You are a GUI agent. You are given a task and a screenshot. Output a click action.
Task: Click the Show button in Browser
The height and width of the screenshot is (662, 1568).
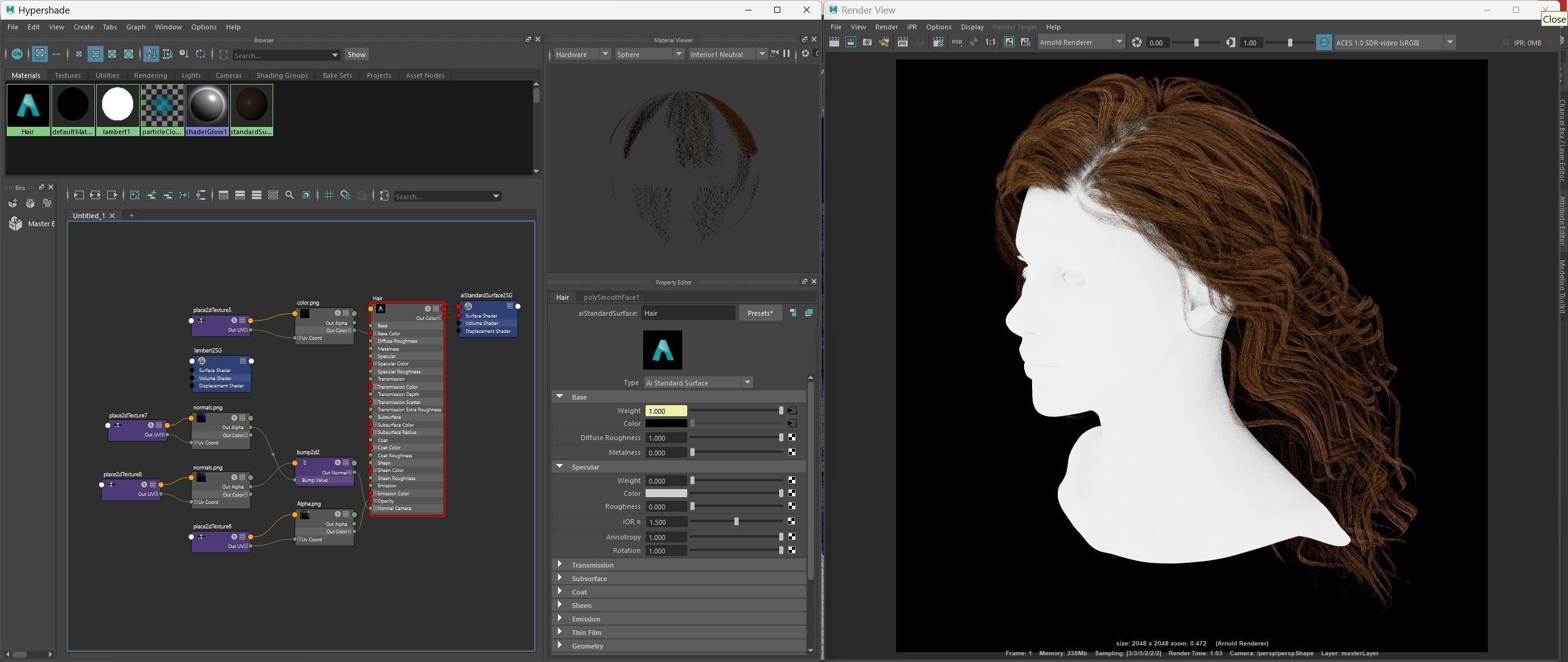pos(356,55)
